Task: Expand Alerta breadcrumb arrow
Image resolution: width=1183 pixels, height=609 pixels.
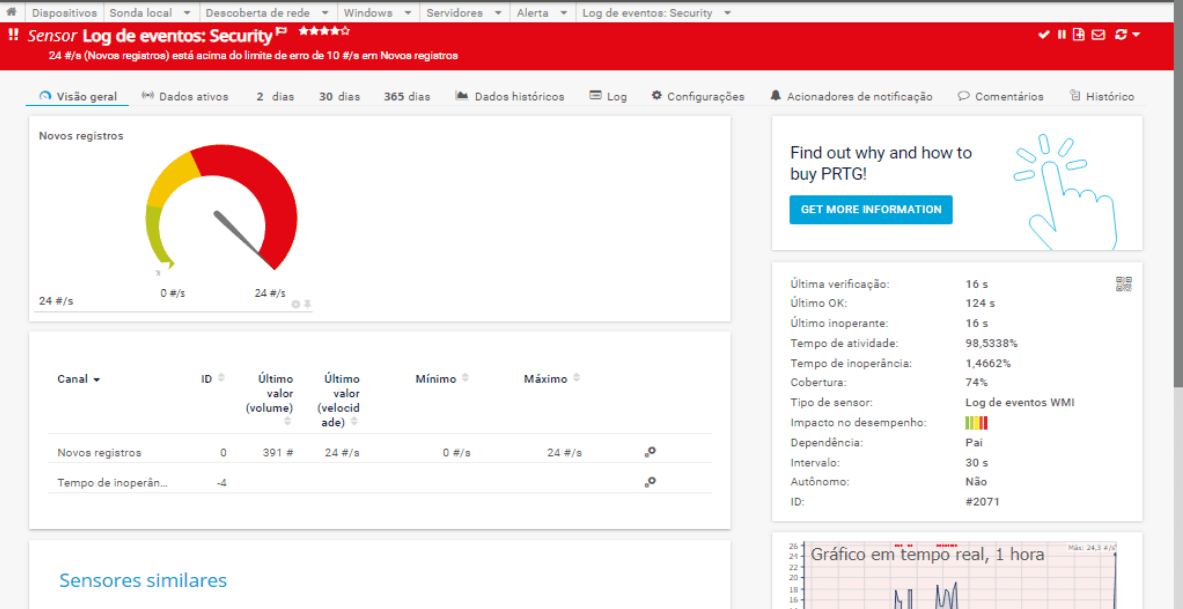Action: [x=564, y=13]
